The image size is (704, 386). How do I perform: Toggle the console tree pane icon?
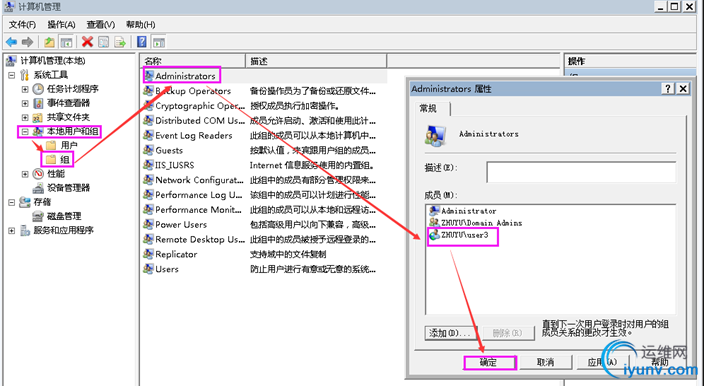66,42
